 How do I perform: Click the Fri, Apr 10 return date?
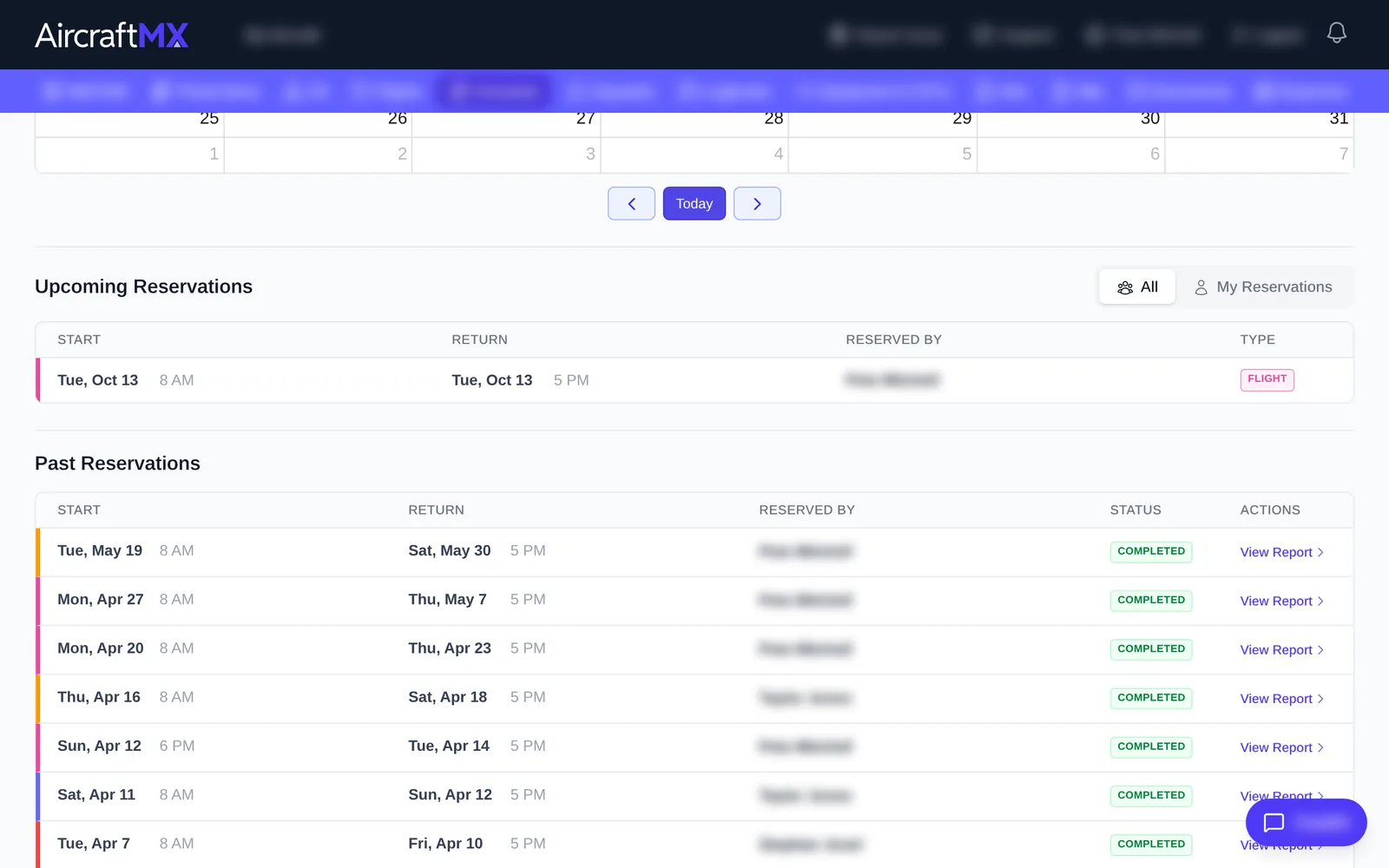(445, 843)
